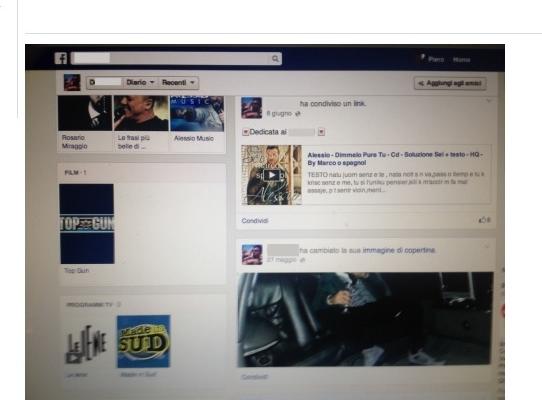Open the Top Gun film poster

click(x=87, y=224)
